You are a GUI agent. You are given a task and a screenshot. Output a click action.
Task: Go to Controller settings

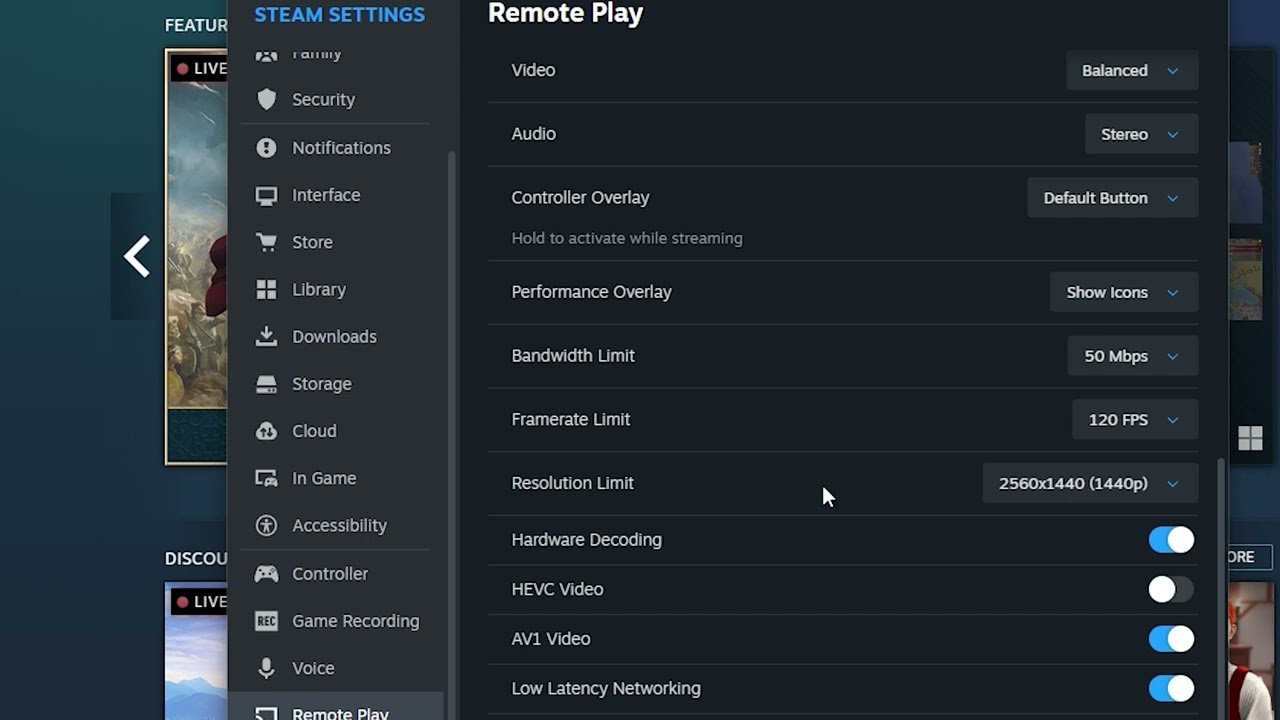pyautogui.click(x=335, y=574)
